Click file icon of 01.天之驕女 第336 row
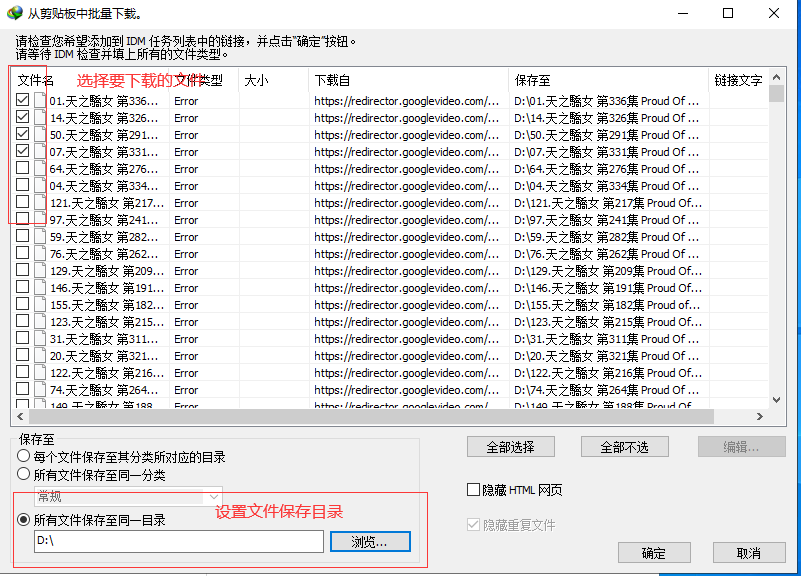This screenshot has height=576, width=801. point(40,101)
